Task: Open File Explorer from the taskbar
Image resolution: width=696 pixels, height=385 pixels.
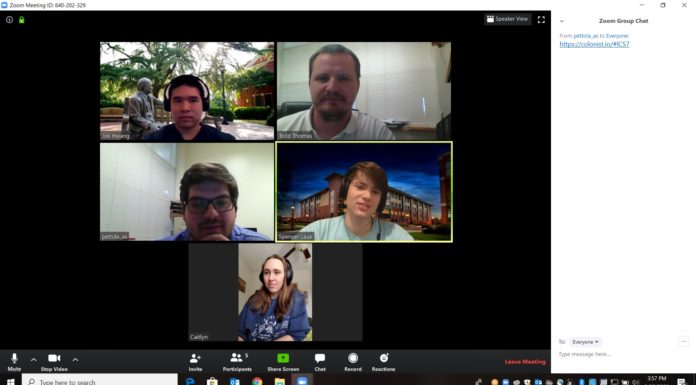Action: click(x=279, y=381)
